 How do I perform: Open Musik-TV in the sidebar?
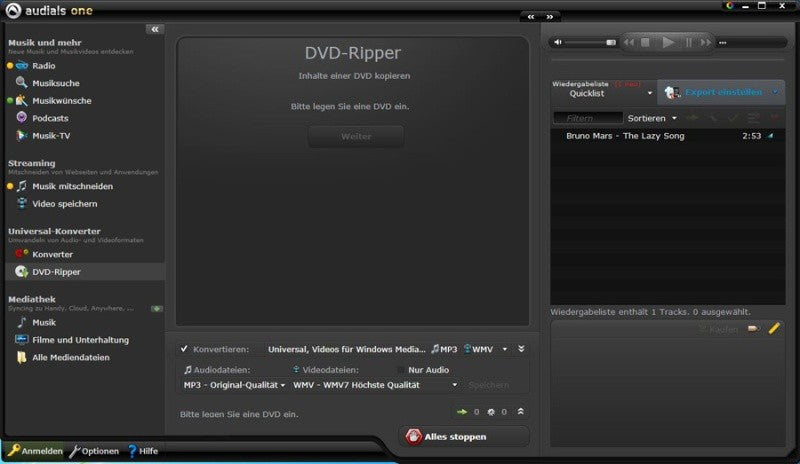(x=51, y=135)
